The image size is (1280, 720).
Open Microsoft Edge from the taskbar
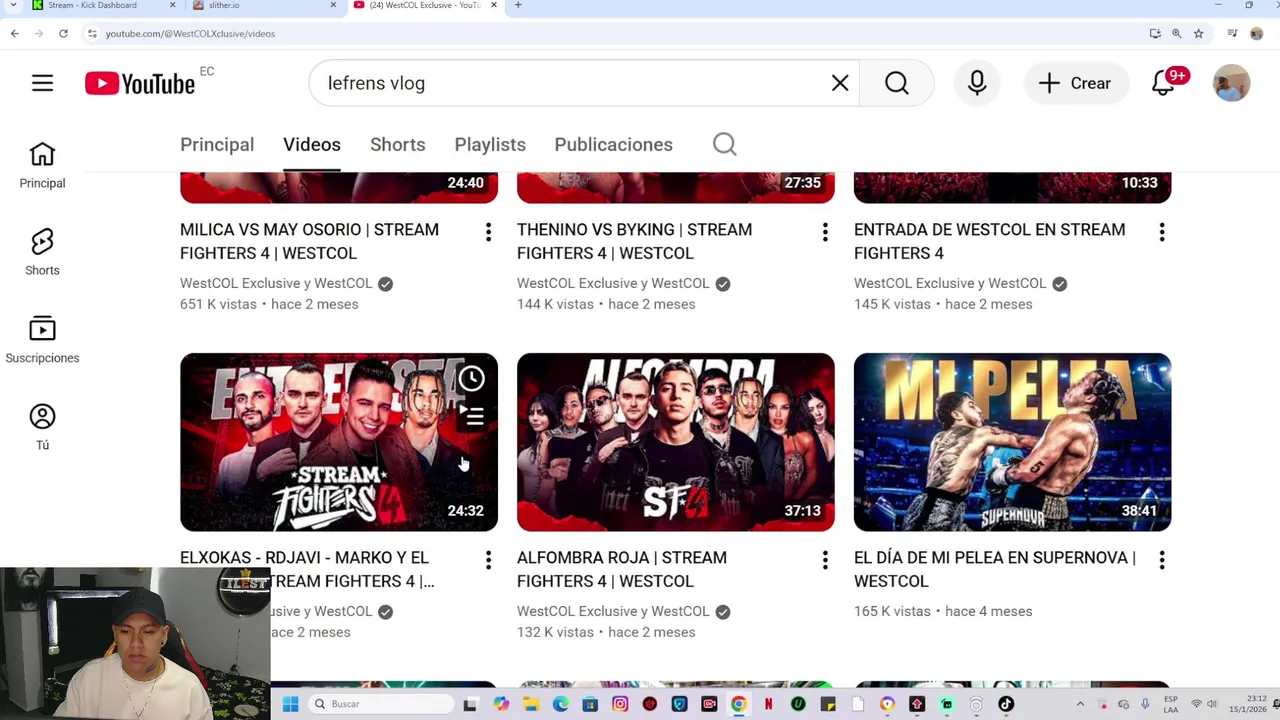tap(560, 704)
